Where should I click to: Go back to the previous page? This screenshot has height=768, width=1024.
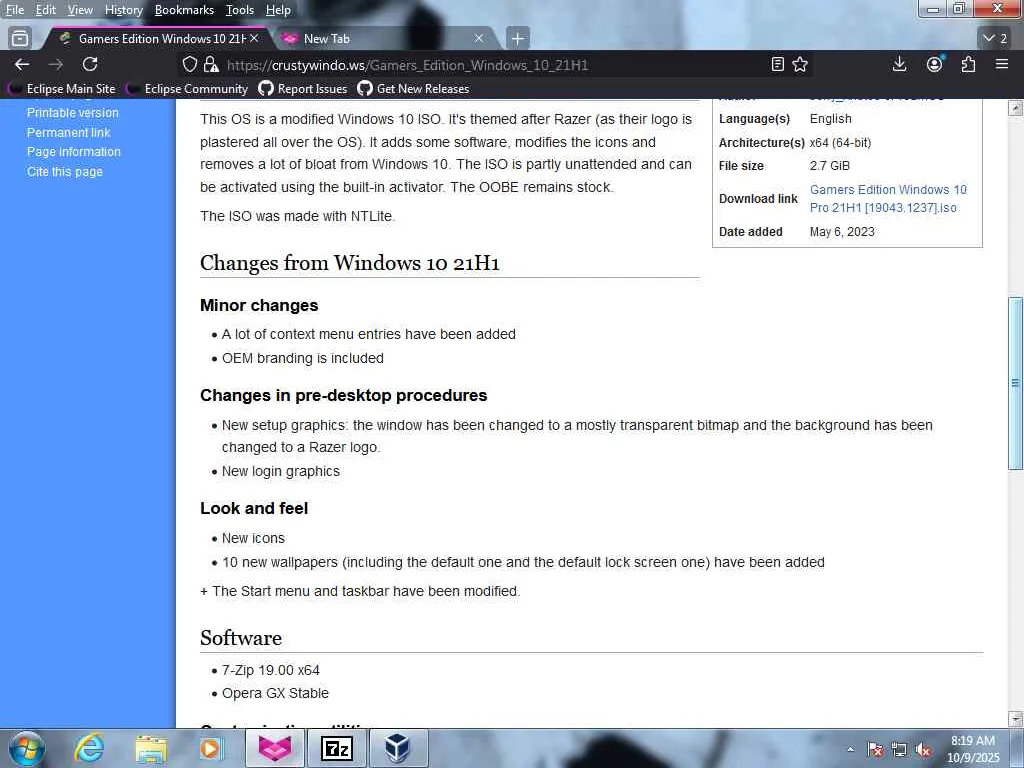(22, 64)
